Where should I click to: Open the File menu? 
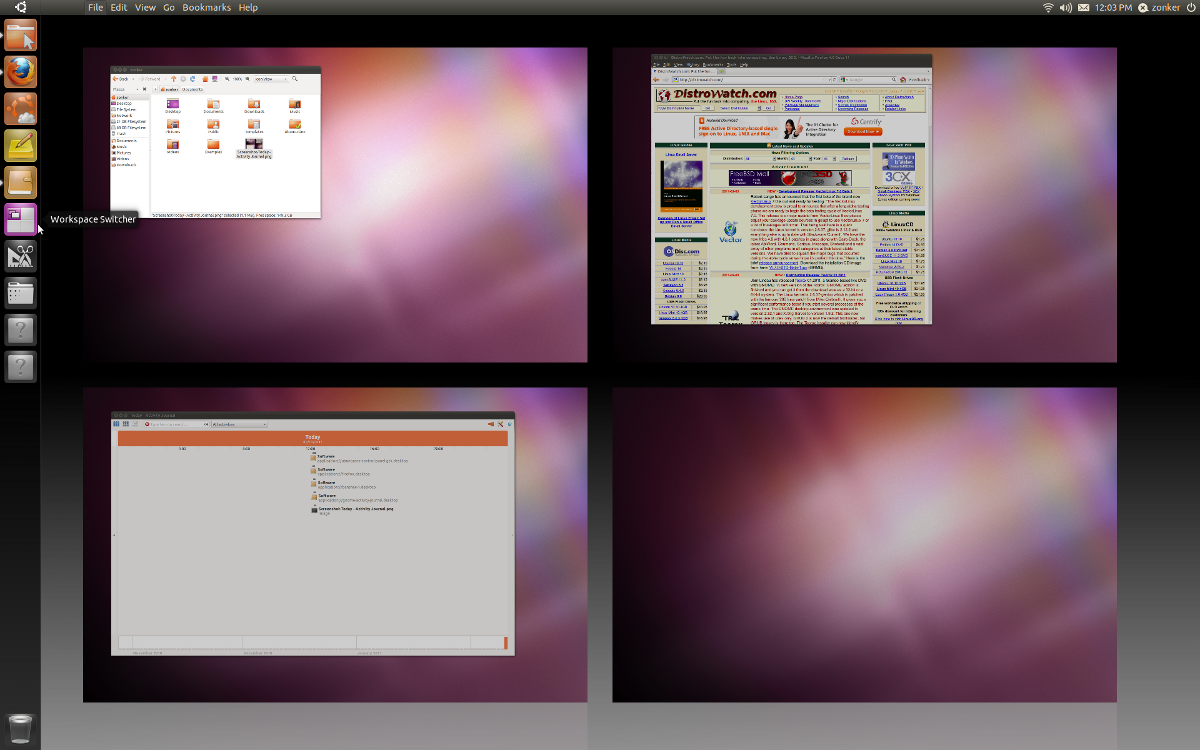pos(95,7)
